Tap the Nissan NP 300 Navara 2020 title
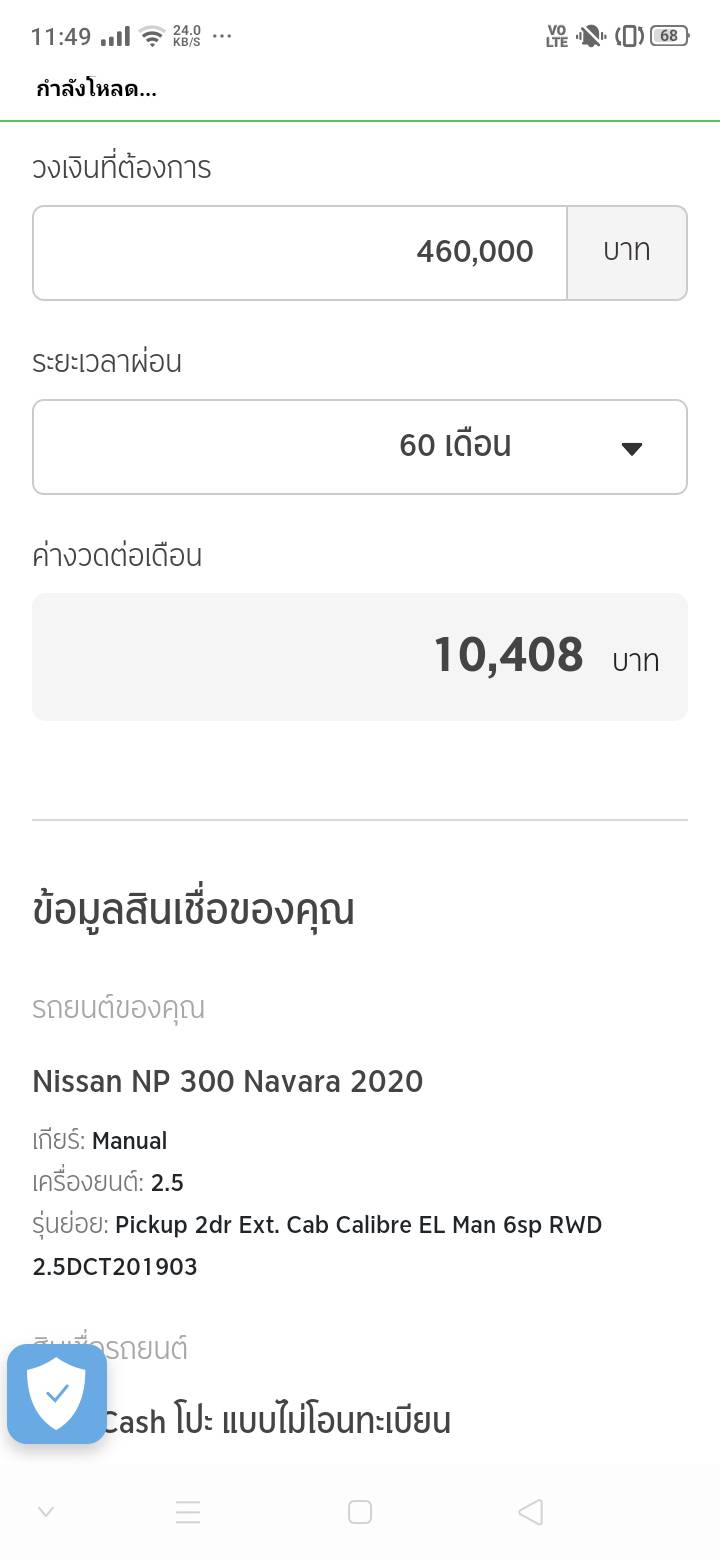The width and height of the screenshot is (720, 1560). (x=228, y=1081)
